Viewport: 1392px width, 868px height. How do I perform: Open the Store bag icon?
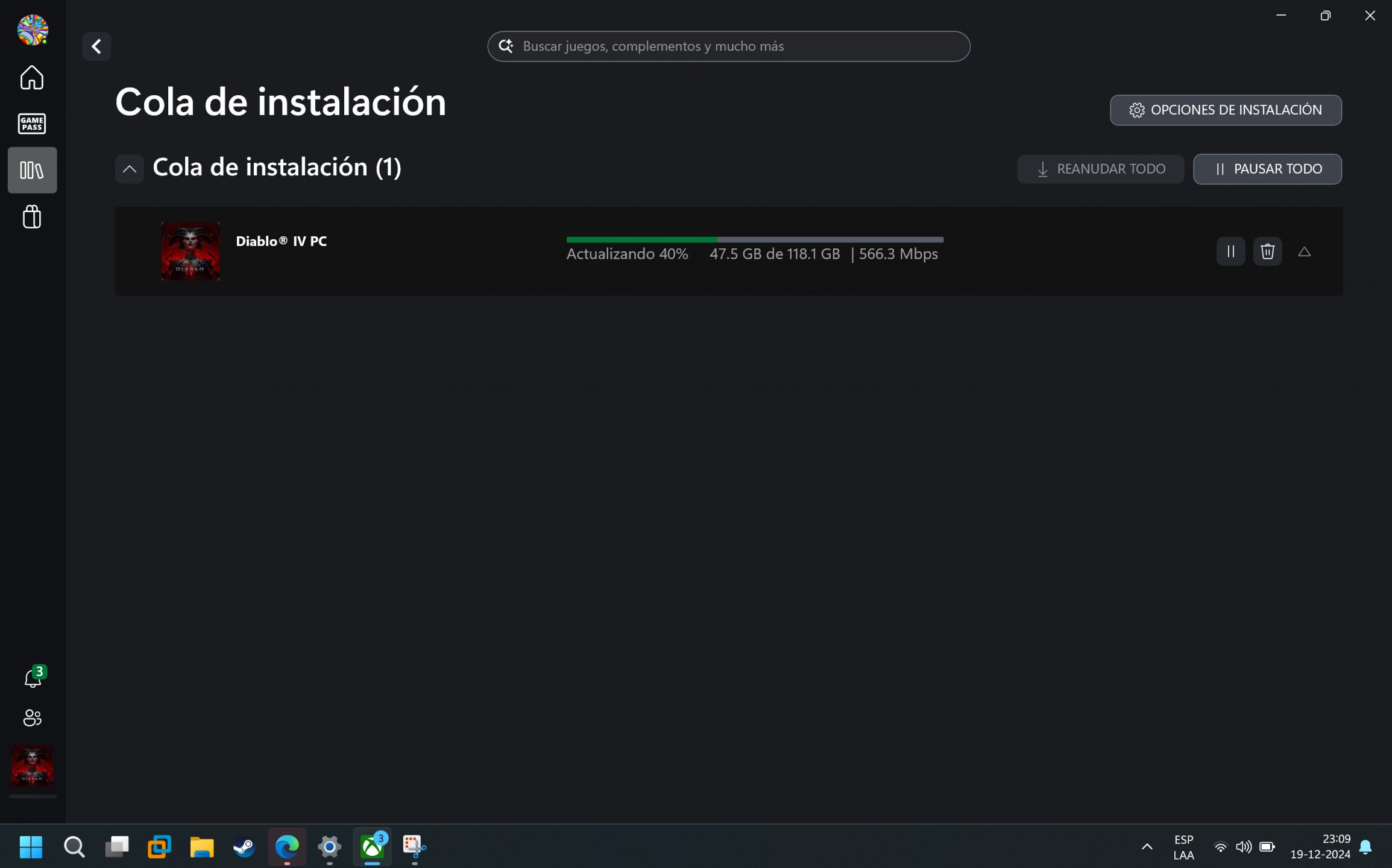pyautogui.click(x=32, y=216)
